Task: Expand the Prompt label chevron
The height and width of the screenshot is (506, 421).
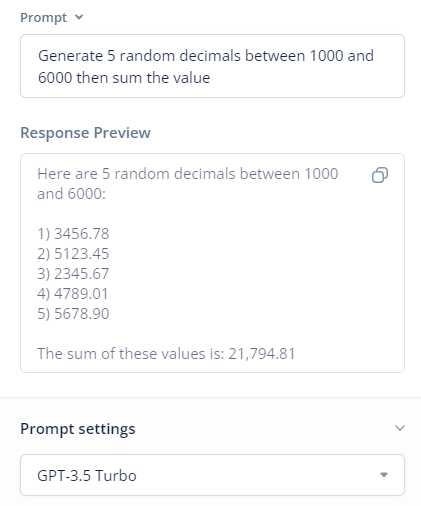Action: [79, 17]
